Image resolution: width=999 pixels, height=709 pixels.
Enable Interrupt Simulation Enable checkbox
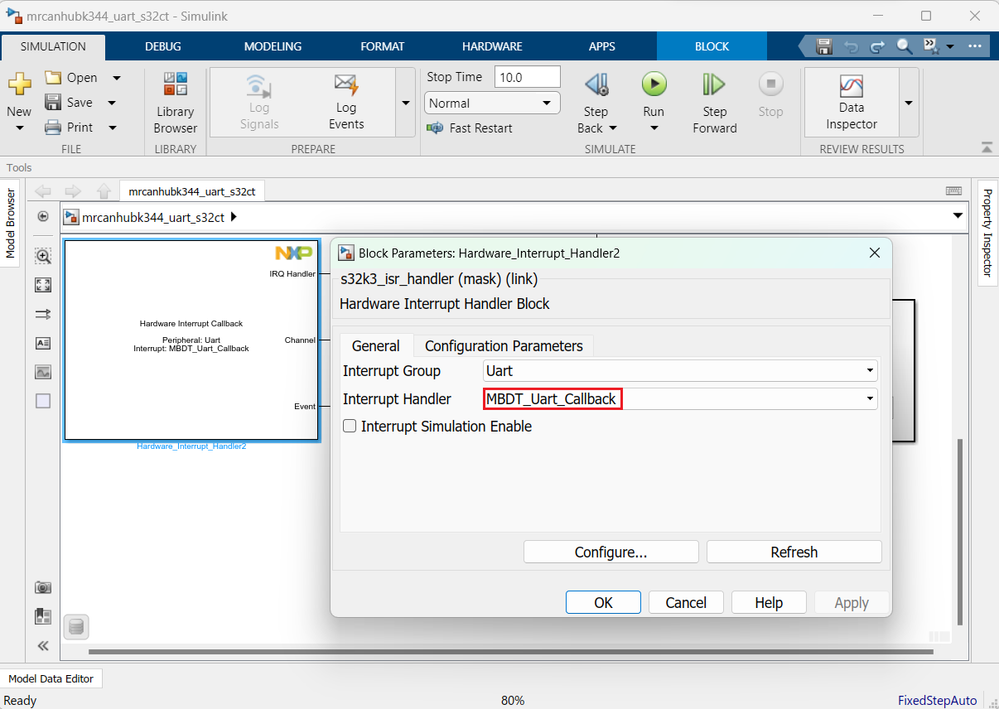coord(350,426)
